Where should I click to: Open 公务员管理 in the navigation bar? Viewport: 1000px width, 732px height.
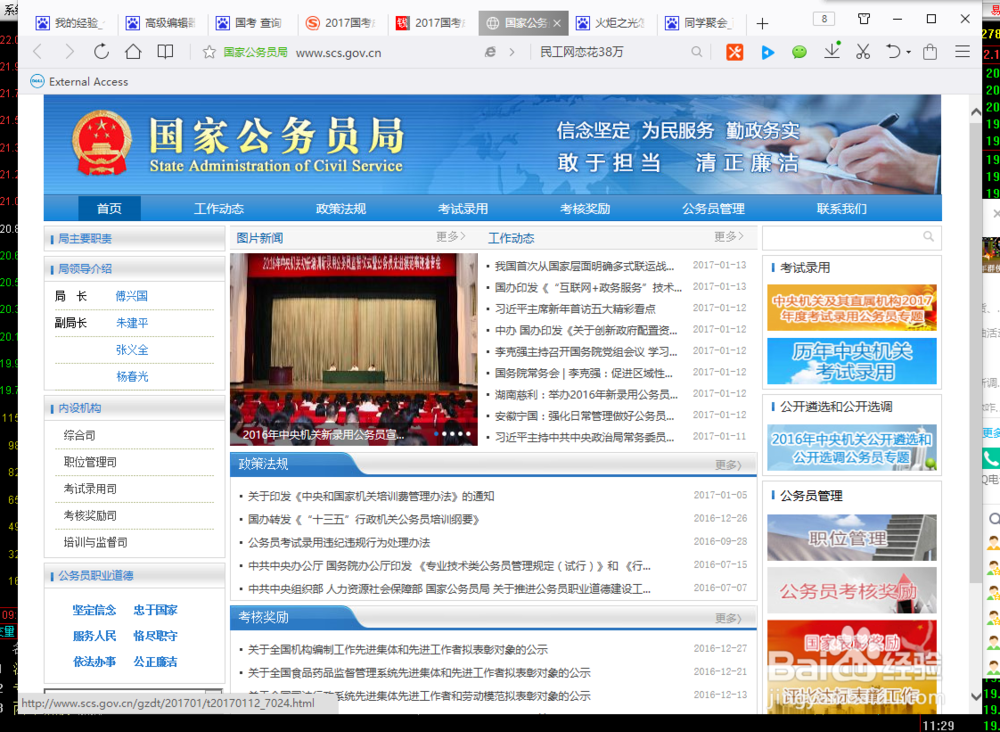pos(713,209)
